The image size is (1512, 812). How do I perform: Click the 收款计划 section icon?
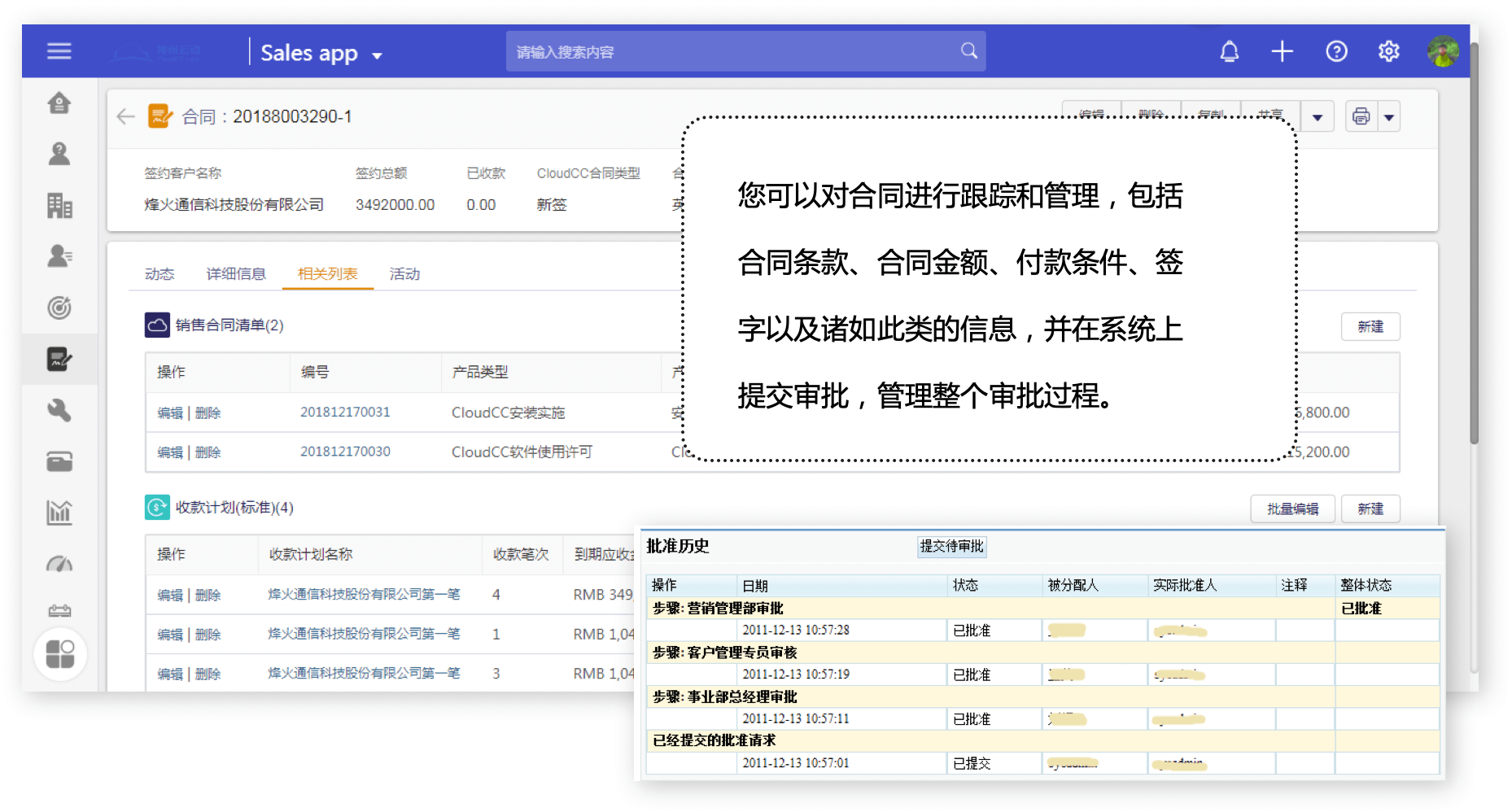pyautogui.click(x=157, y=507)
